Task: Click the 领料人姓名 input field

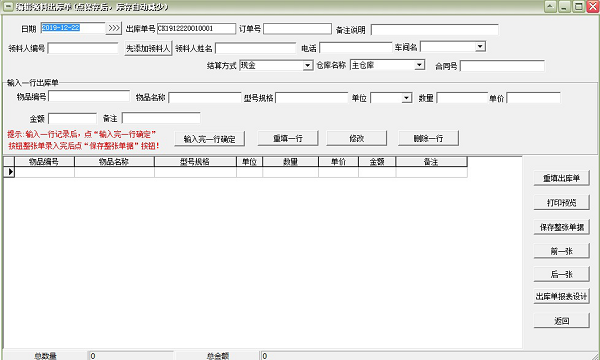Action: [x=256, y=48]
